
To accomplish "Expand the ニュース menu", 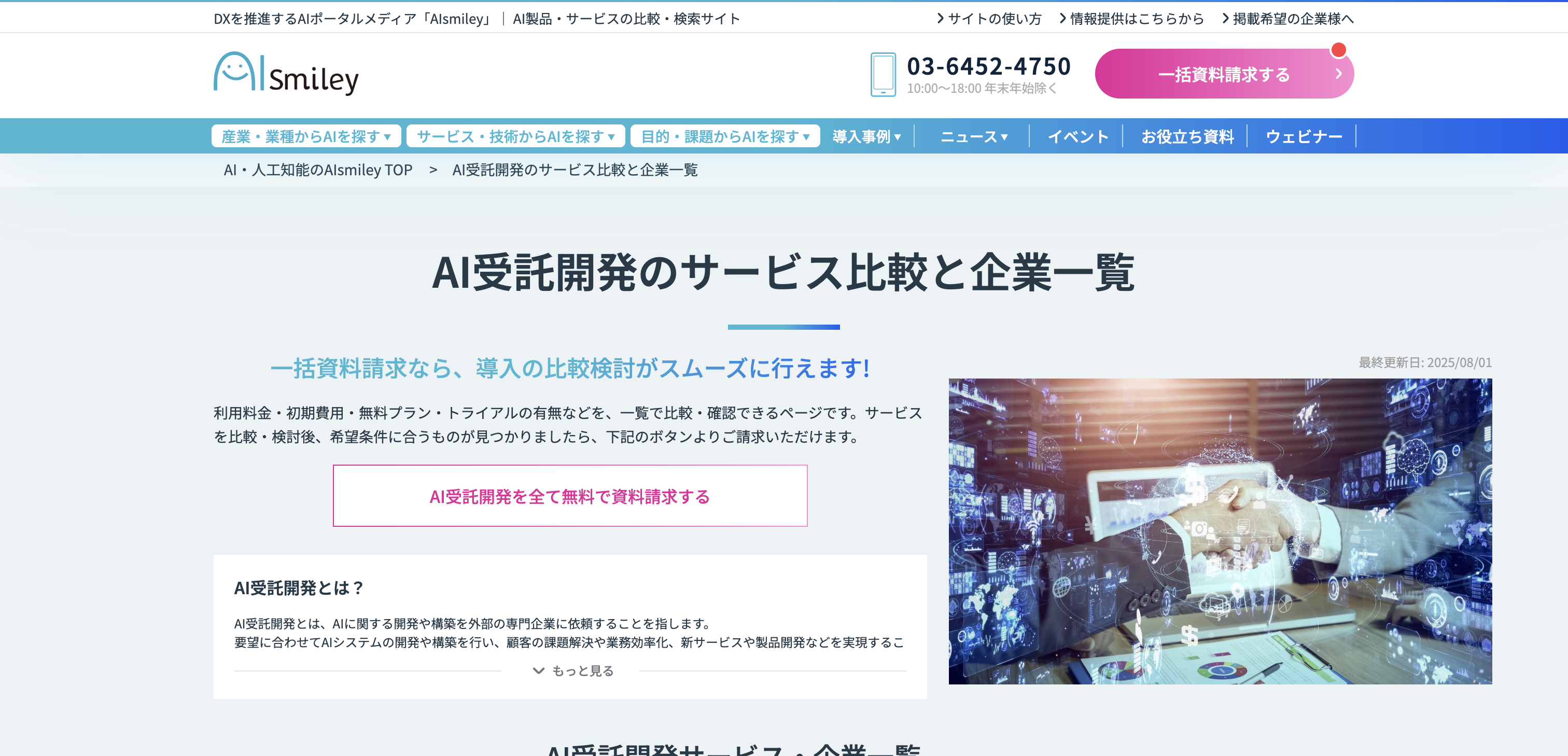I will [973, 136].
